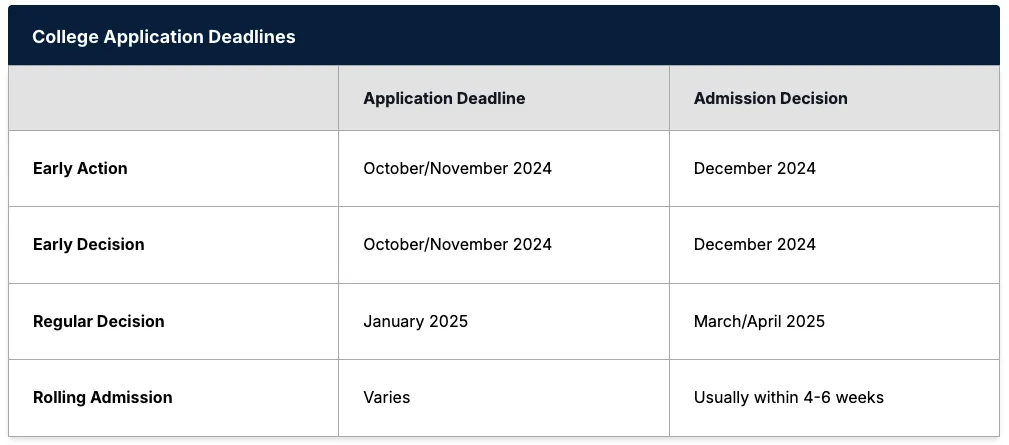Click the Usually within 4-6 weeks cell
This screenshot has height=445, width=1009.
[788, 397]
